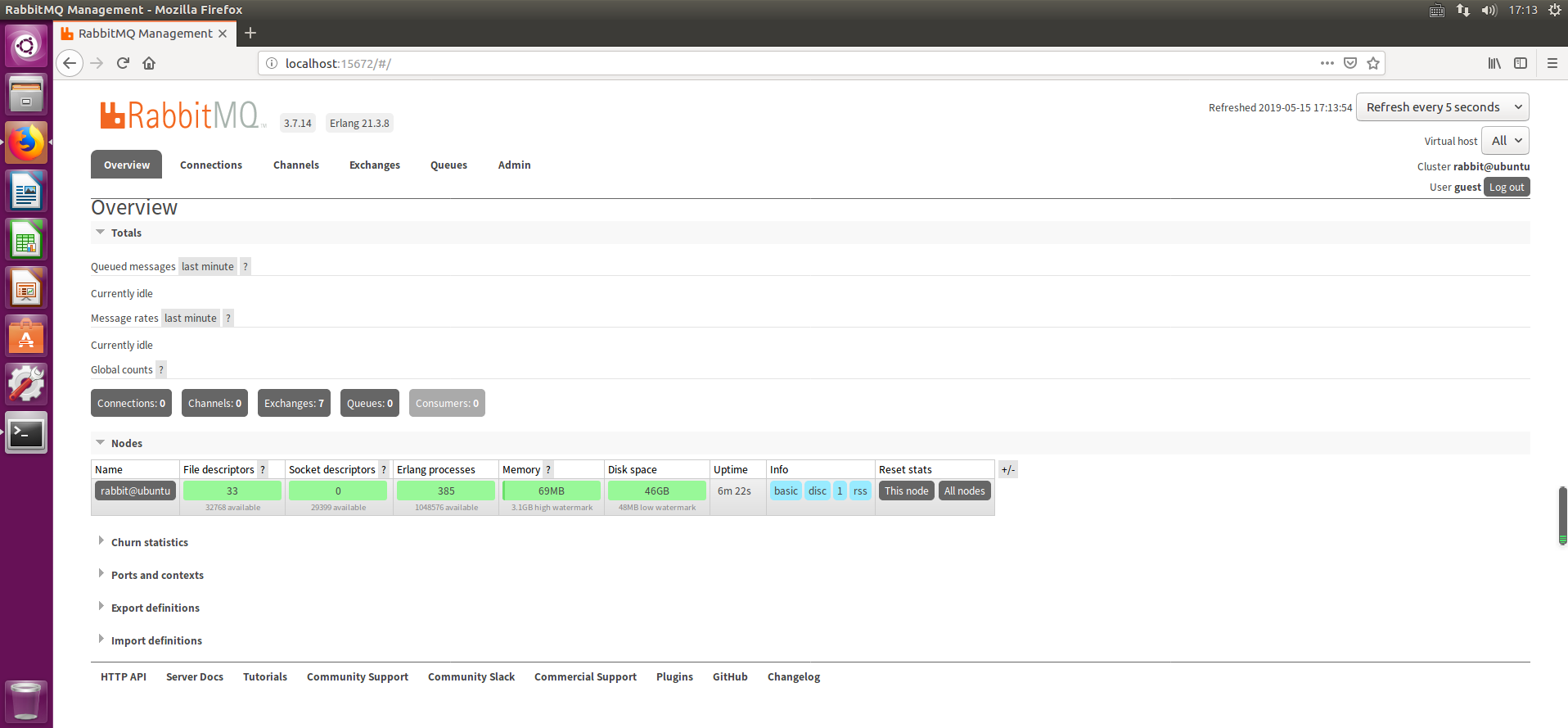
Task: Open Firefox from the dock
Action: coord(26,142)
